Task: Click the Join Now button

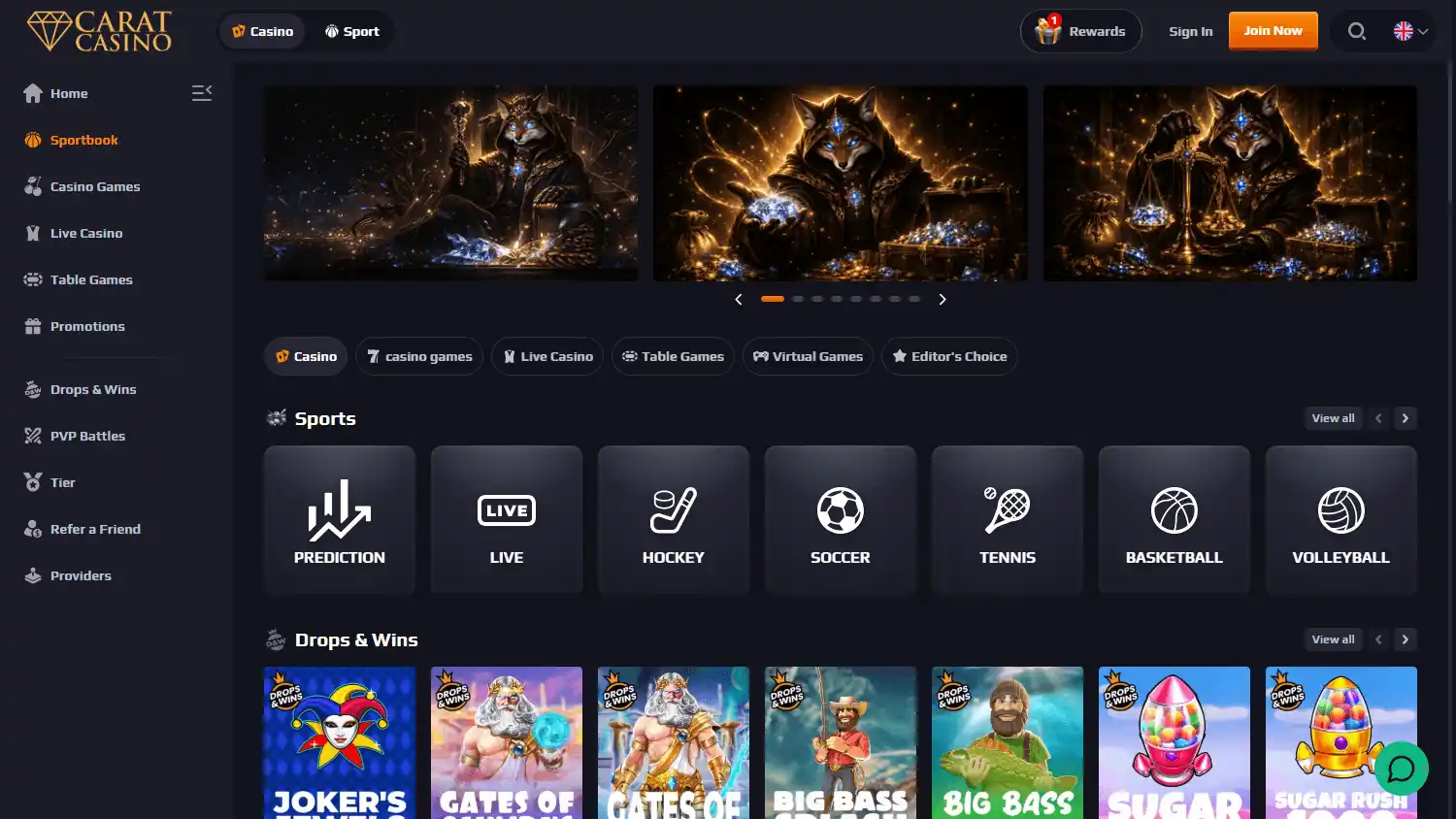Action: pyautogui.click(x=1274, y=30)
